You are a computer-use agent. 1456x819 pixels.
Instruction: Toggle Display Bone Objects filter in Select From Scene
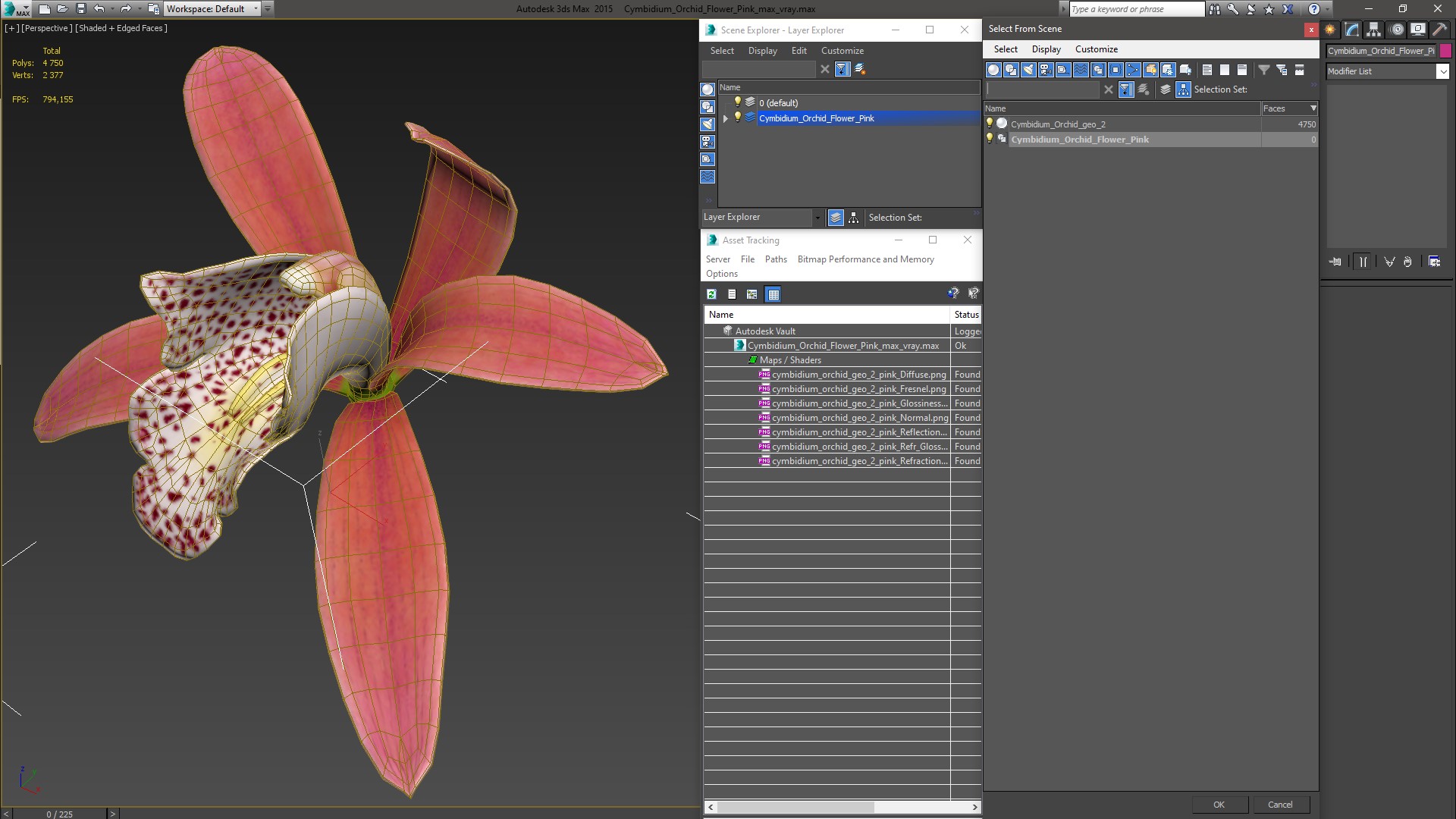pyautogui.click(x=1133, y=70)
